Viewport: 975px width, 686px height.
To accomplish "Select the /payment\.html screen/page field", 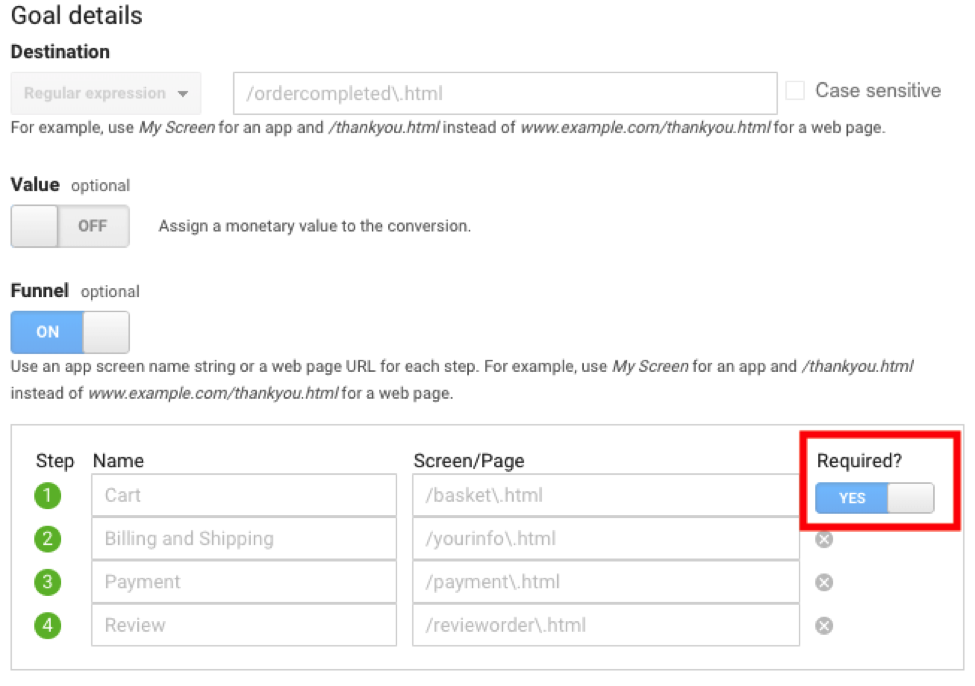I will click(x=605, y=582).
